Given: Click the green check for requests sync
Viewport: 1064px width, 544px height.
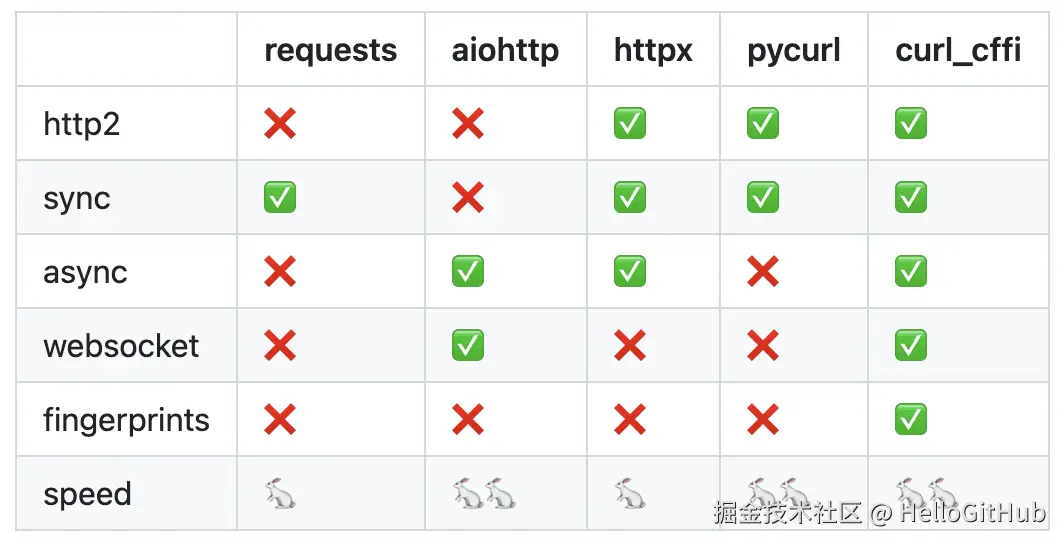Looking at the screenshot, I should click(280, 198).
